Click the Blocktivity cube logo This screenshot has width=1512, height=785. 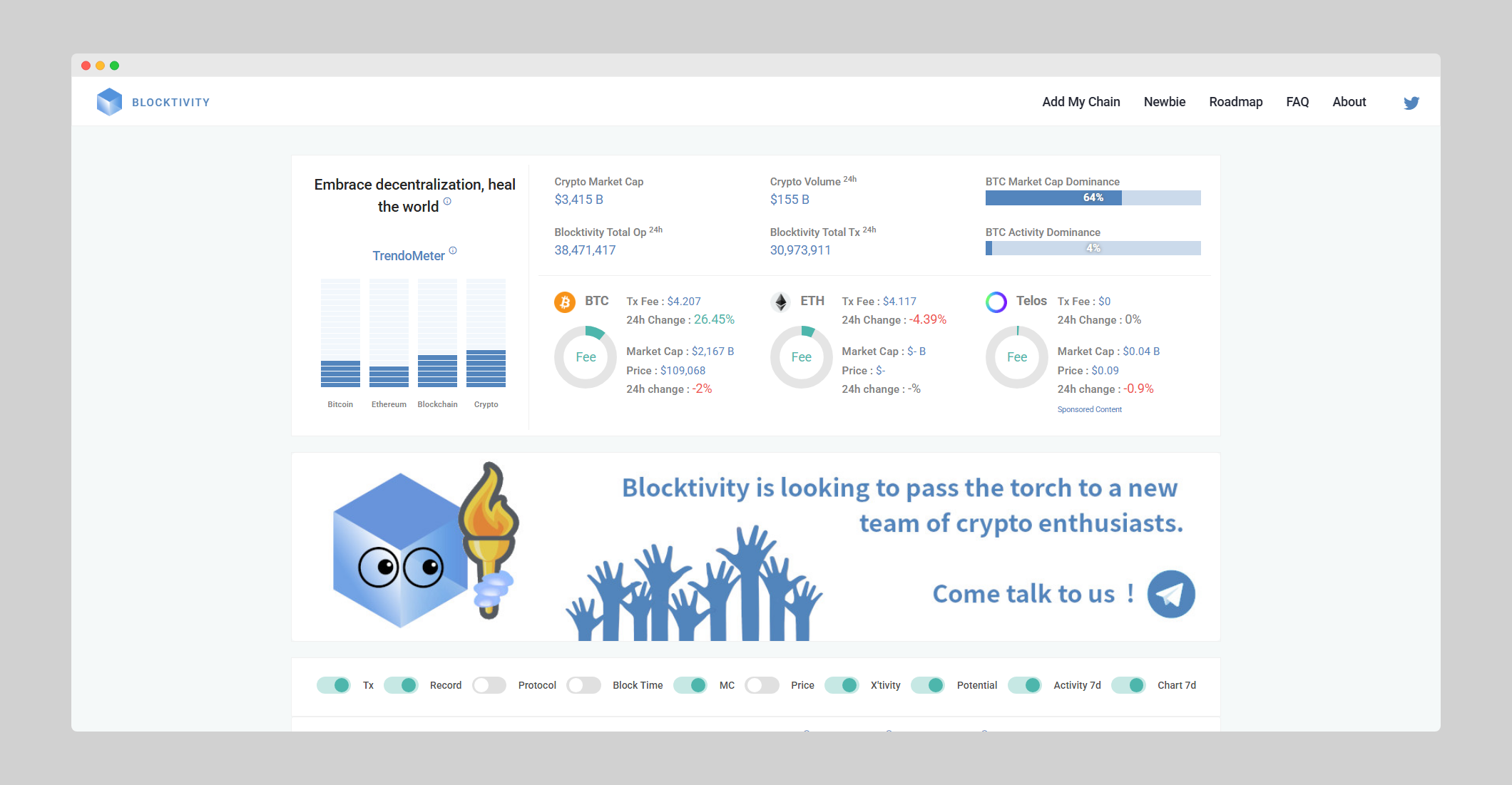pyautogui.click(x=109, y=102)
